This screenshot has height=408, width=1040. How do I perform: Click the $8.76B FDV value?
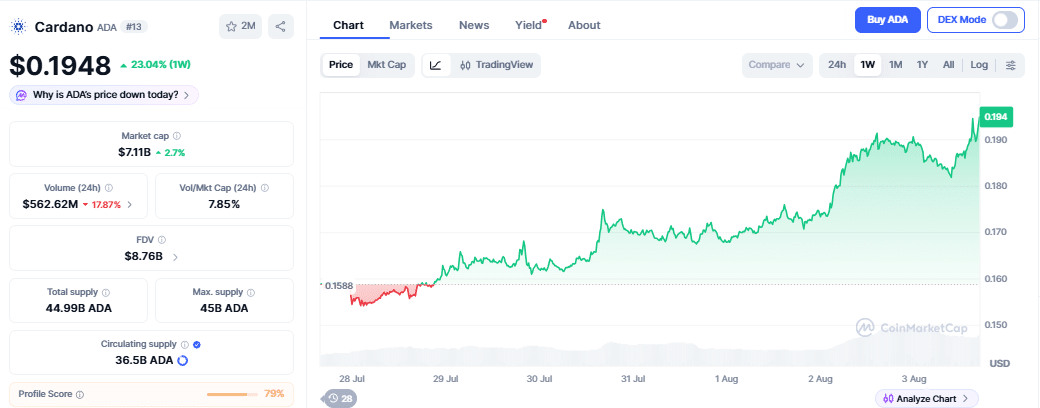click(x=144, y=256)
